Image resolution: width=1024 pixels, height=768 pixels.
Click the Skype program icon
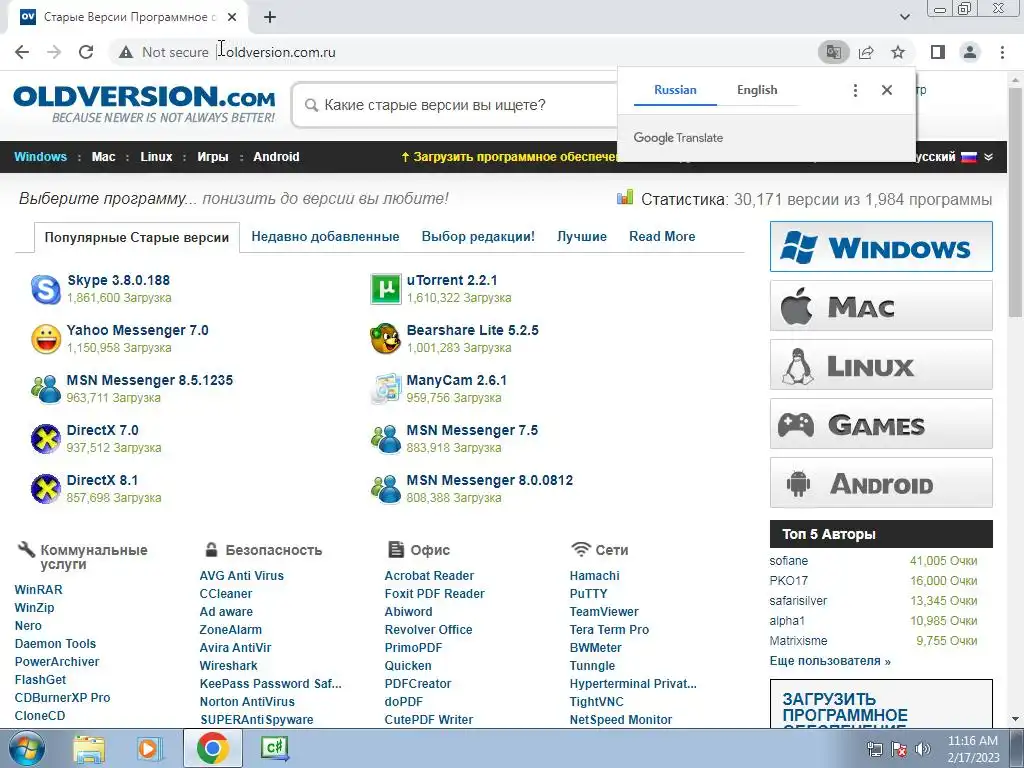click(x=46, y=289)
